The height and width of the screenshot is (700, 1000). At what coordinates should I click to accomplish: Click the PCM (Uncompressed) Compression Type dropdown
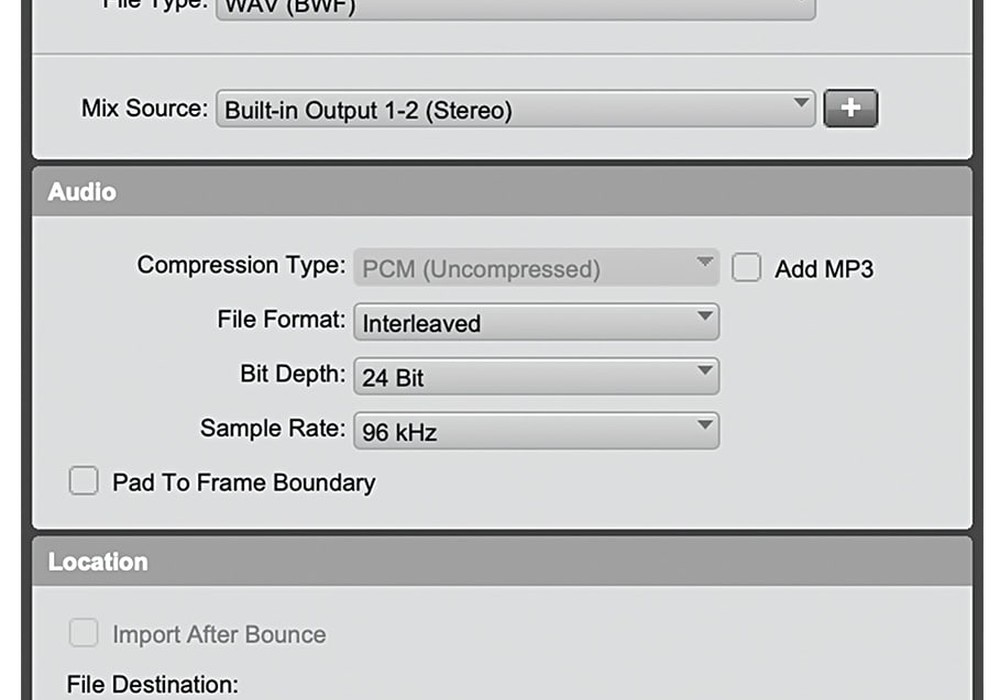535,268
